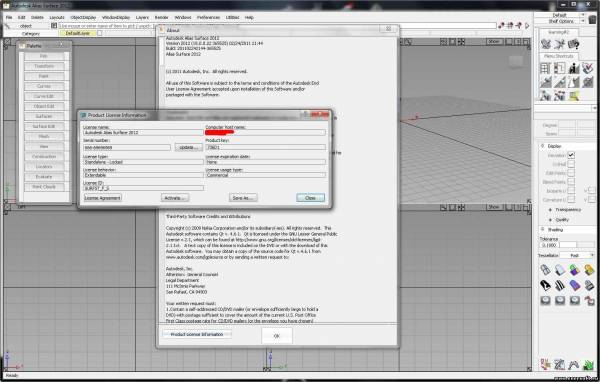Click the magnifier icon on yellow background
The width and height of the screenshot is (600, 382).
point(574,96)
